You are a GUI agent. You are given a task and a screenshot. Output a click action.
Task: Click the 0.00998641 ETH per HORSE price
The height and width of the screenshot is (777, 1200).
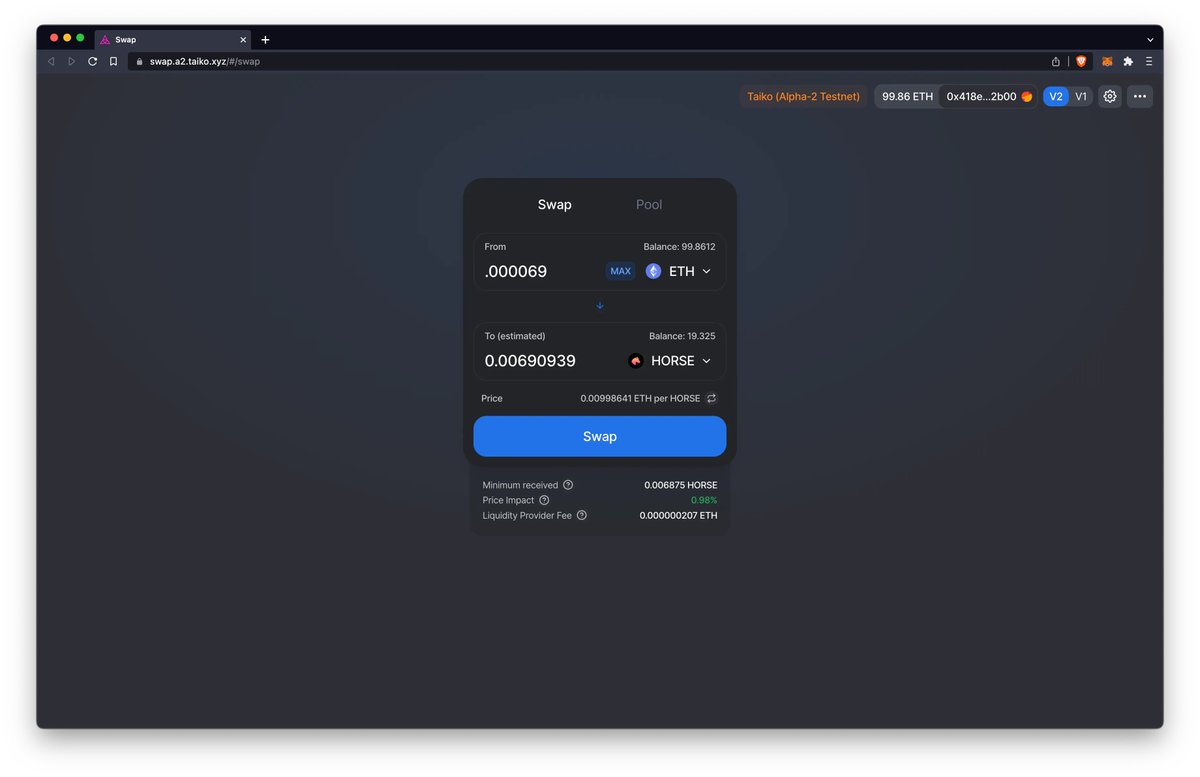tap(640, 398)
